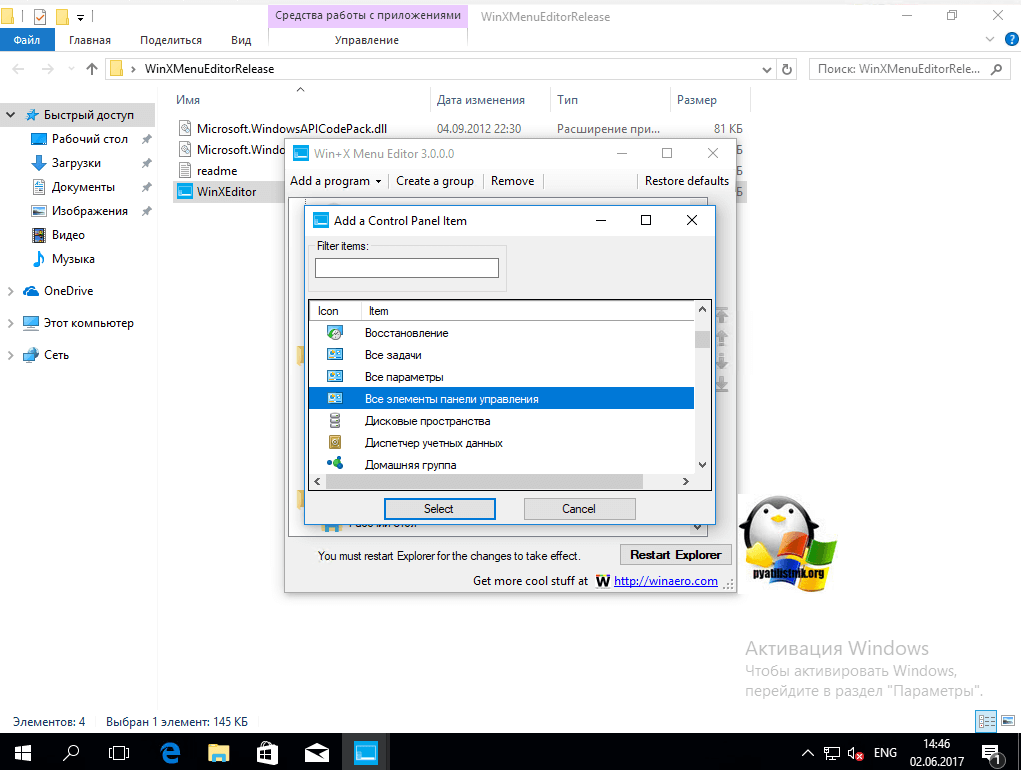
Task: Select Все параметры in the list
Action: 404,377
